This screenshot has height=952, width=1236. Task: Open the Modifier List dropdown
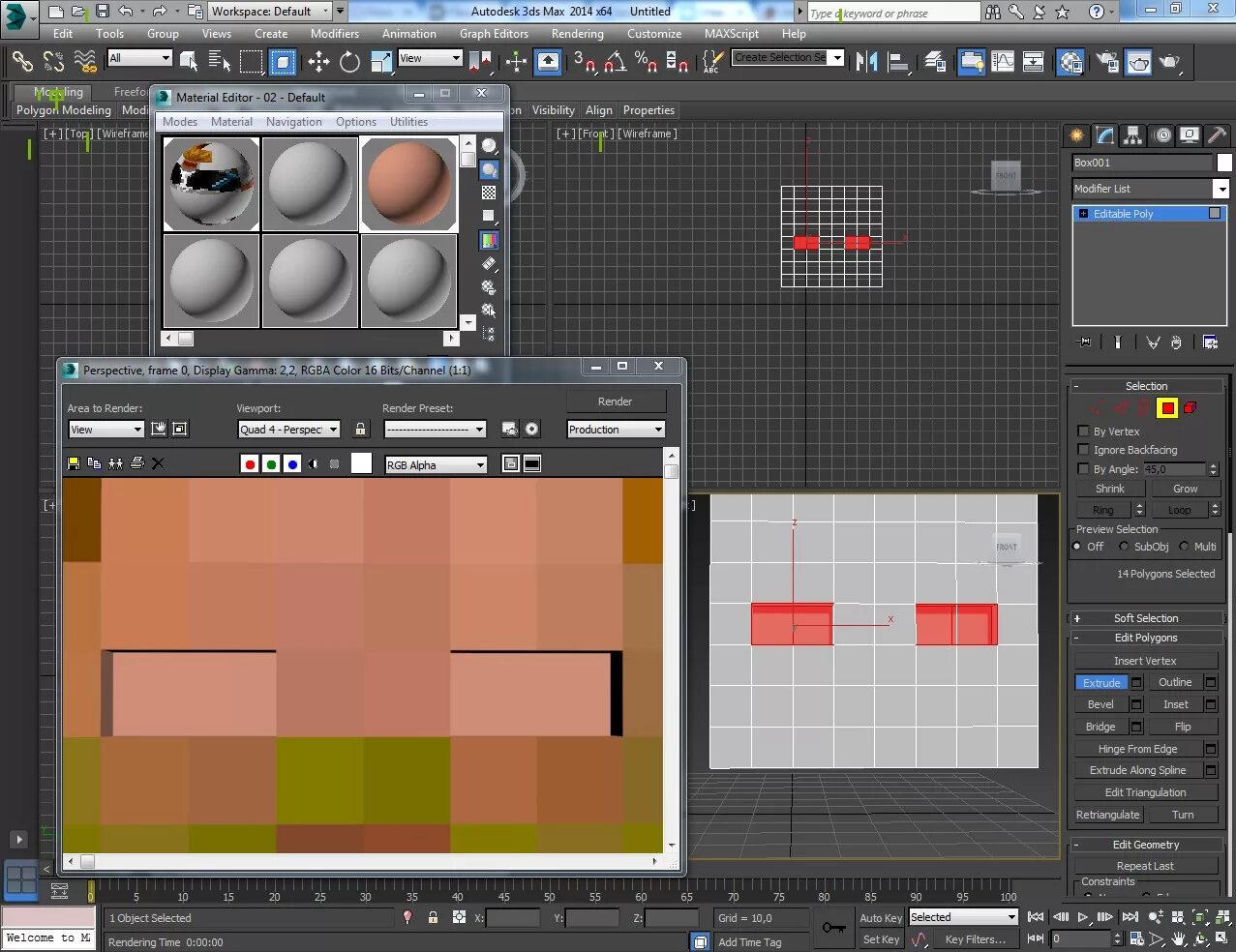(x=1150, y=189)
